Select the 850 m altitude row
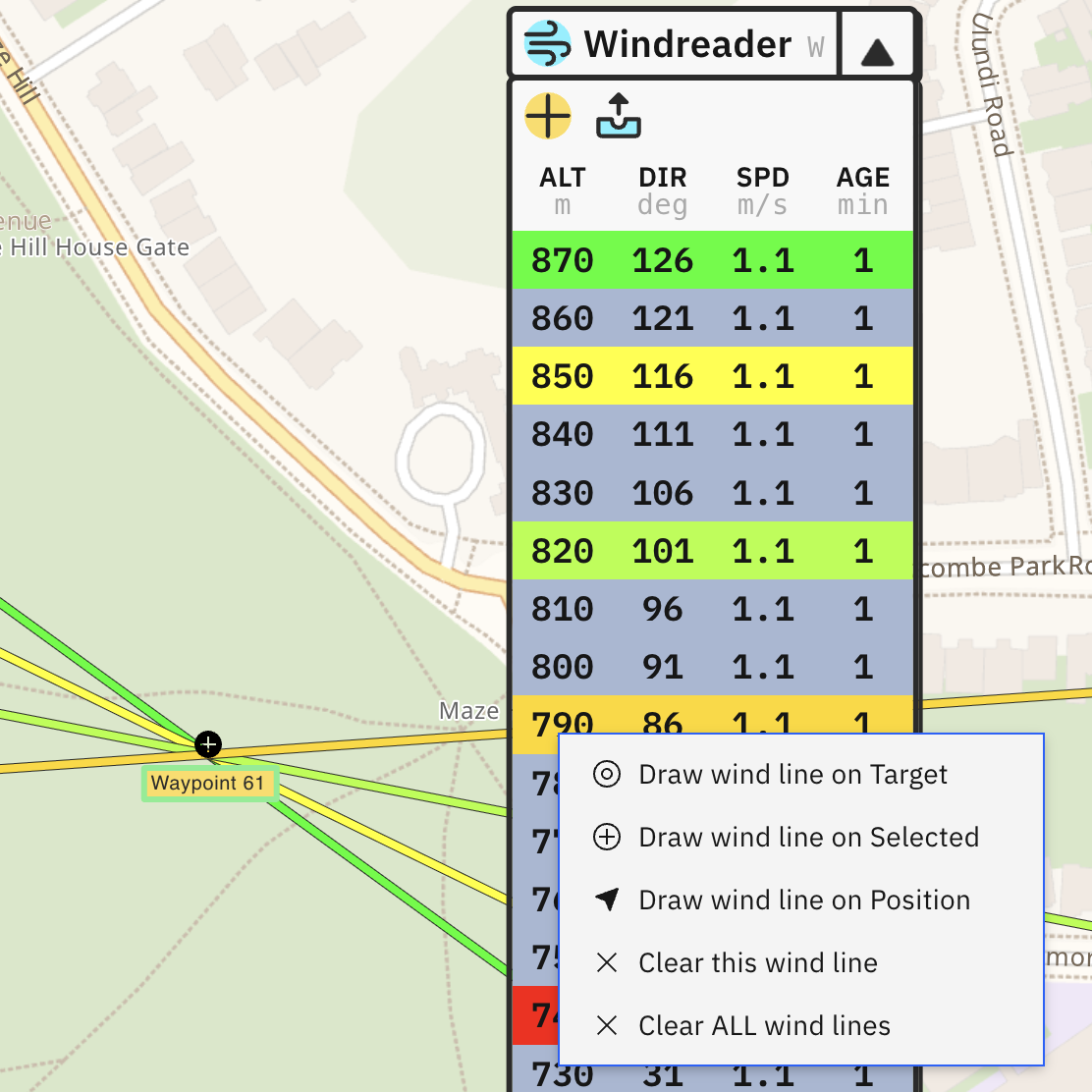Image resolution: width=1092 pixels, height=1092 pixels. click(712, 376)
